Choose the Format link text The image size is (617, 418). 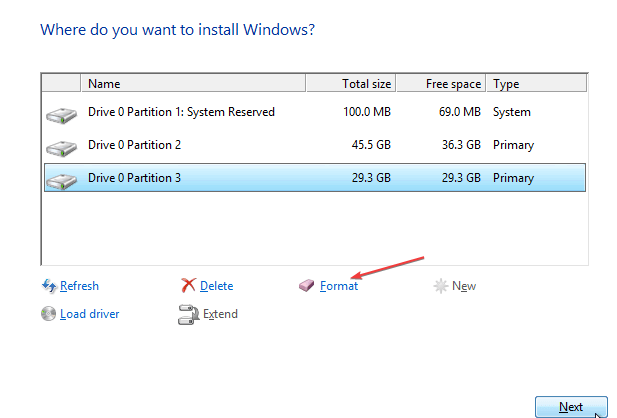coord(339,286)
